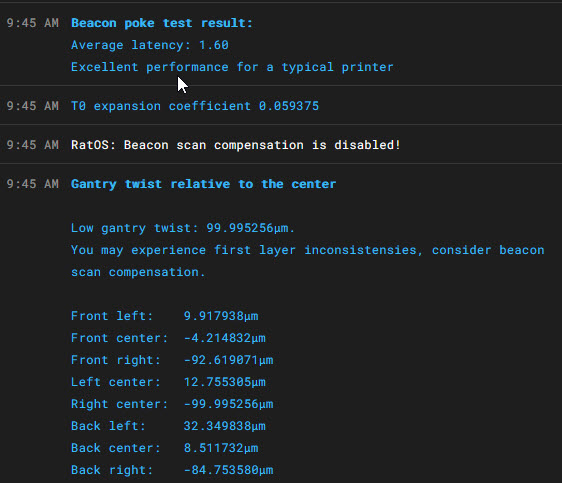Click the 'Front center: -4.214832µm' row
The width and height of the screenshot is (562, 483).
coord(168,338)
